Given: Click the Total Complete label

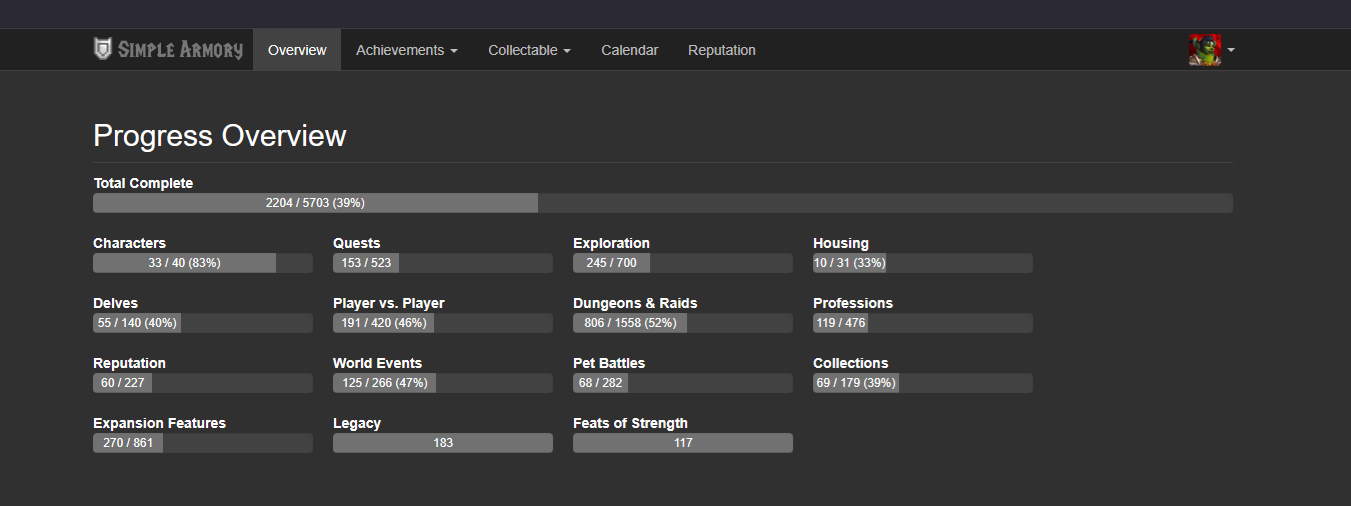Looking at the screenshot, I should [x=143, y=183].
